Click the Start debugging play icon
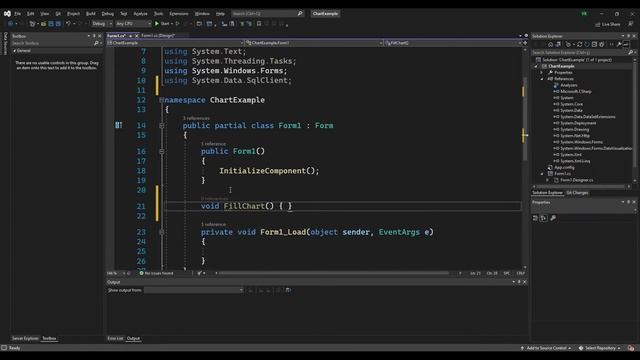The image size is (640, 360). [157, 24]
